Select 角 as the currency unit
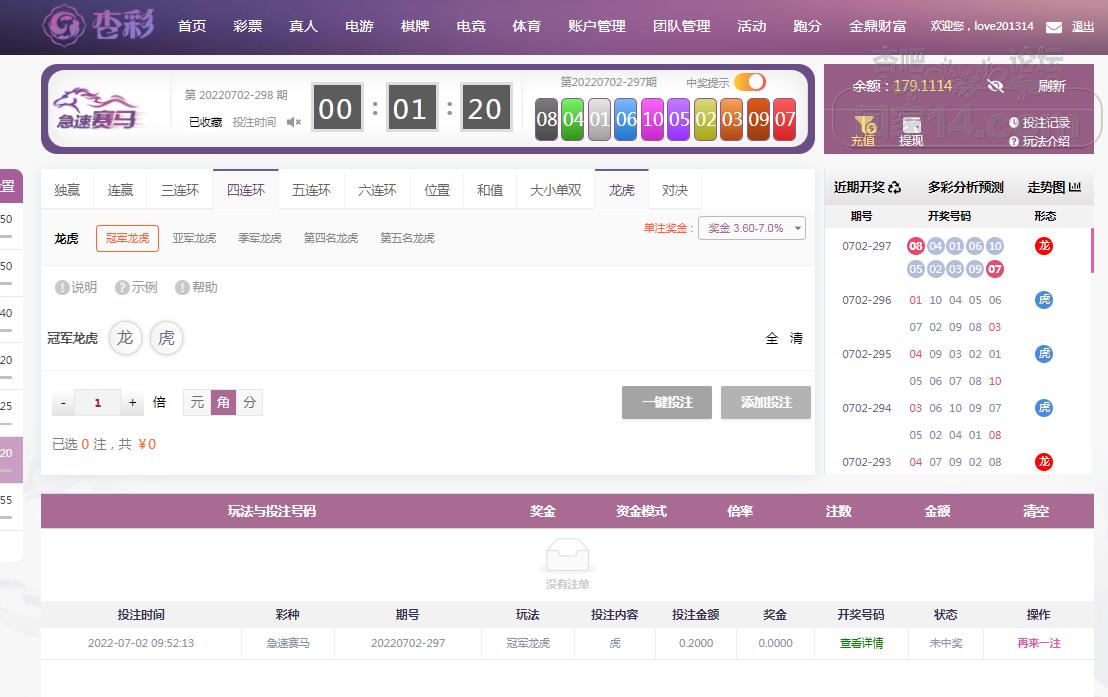 coord(223,402)
